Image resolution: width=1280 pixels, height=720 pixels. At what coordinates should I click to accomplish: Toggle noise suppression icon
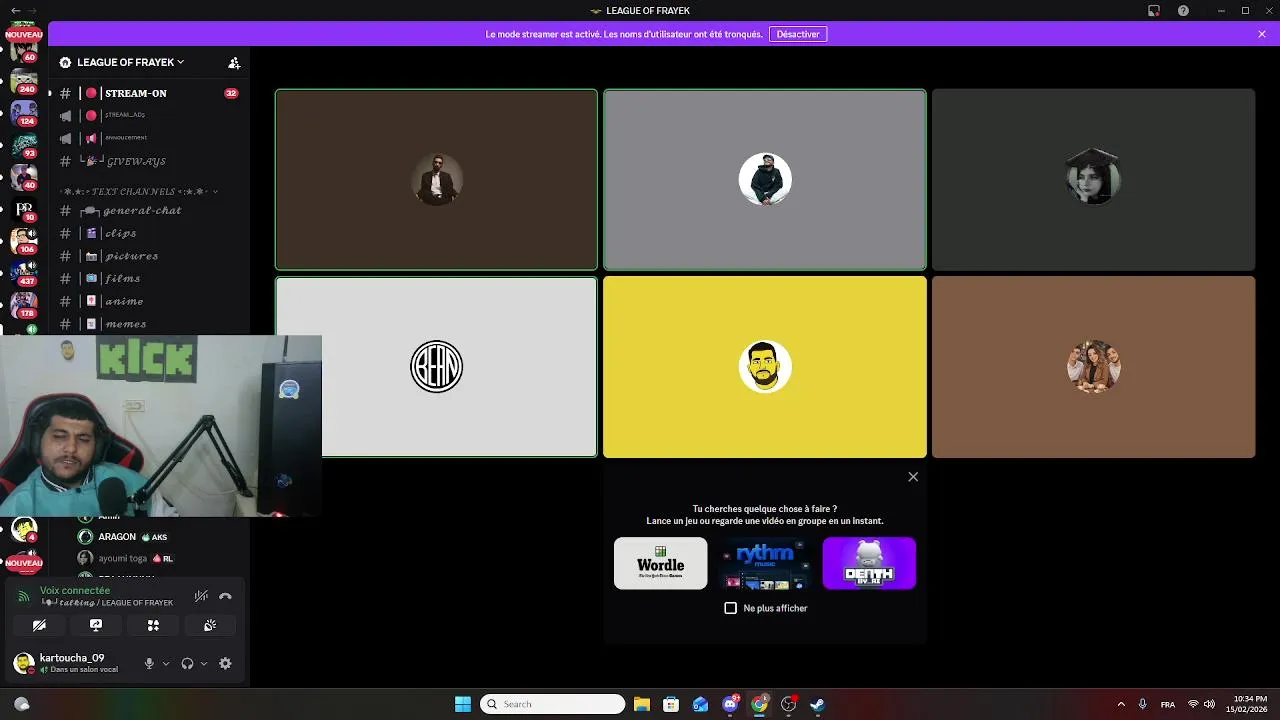[201, 596]
